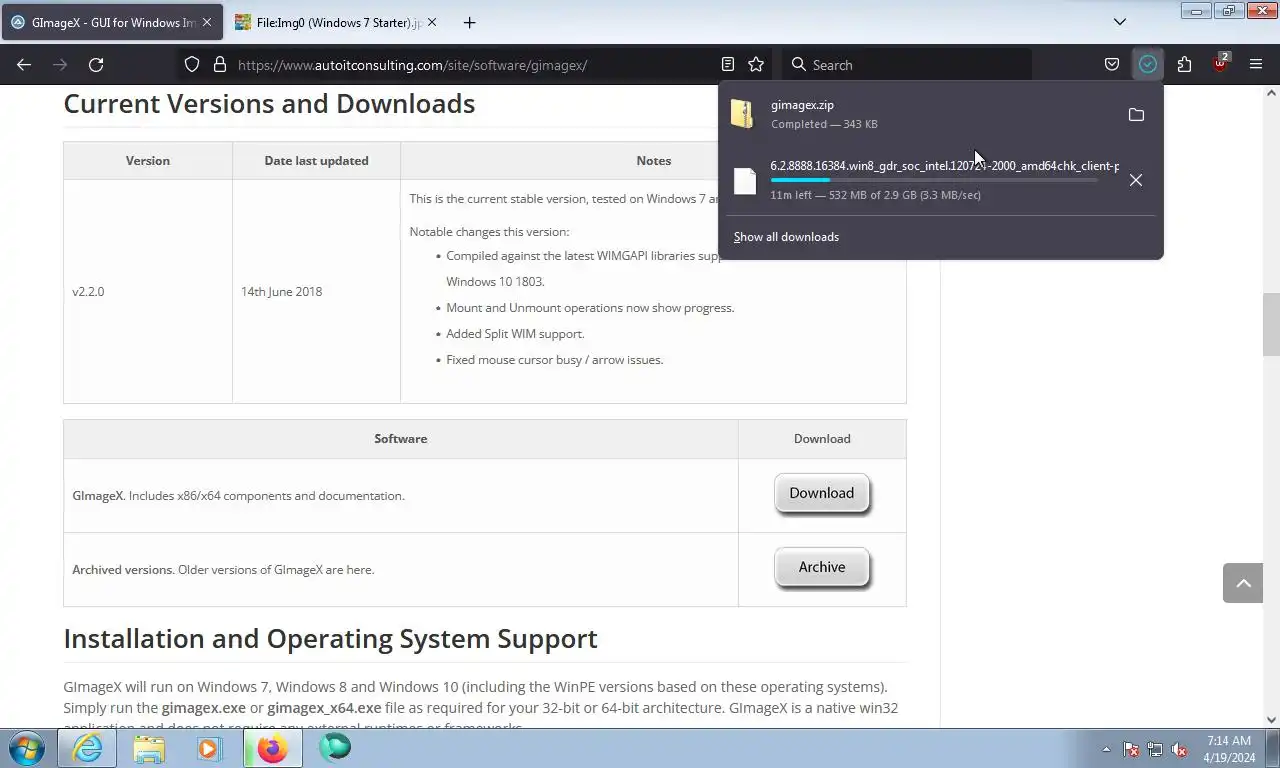Click the downloads toolbar icon
This screenshot has width=1280, height=768.
(x=1148, y=64)
